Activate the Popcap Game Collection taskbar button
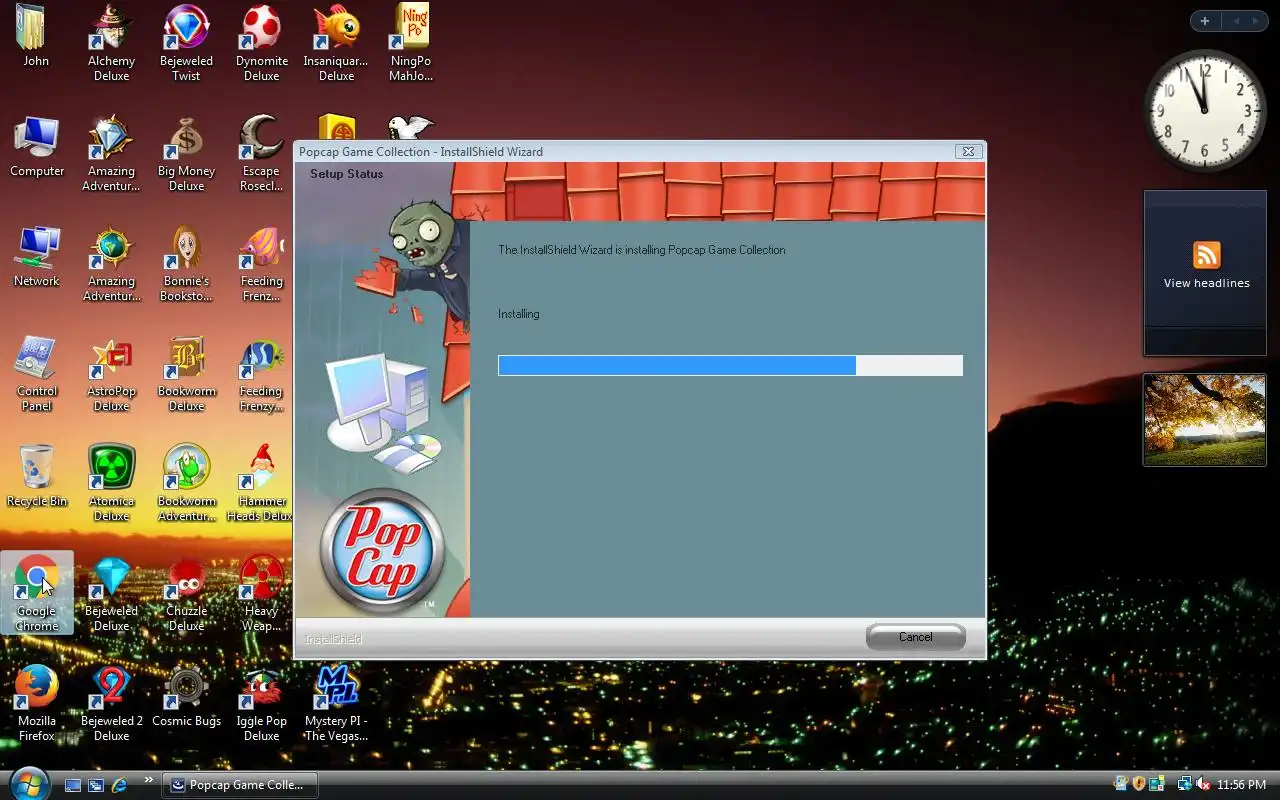1280x800 pixels. [240, 785]
